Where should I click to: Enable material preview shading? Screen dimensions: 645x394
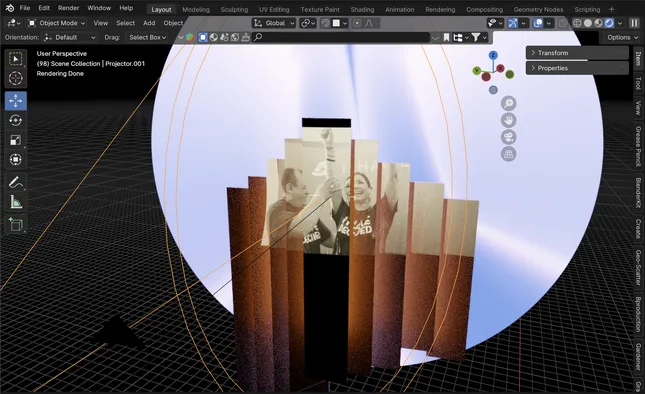point(599,23)
